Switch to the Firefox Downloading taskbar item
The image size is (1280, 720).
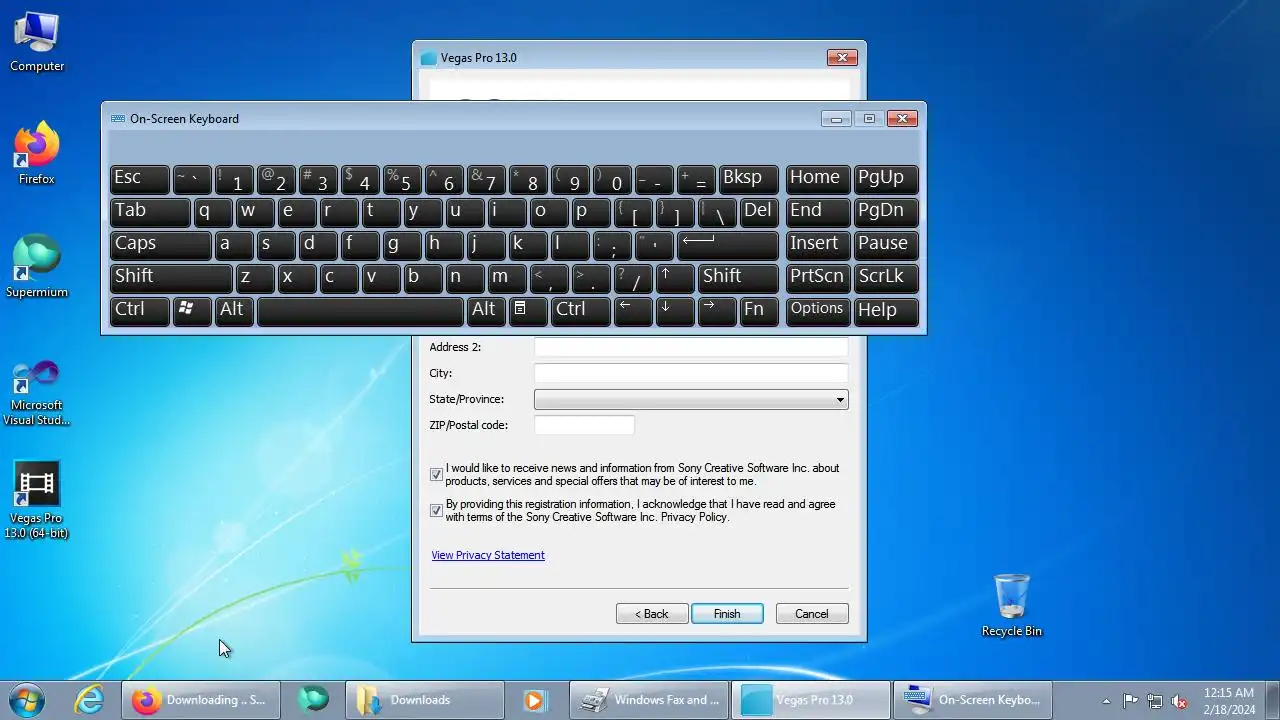tap(201, 700)
